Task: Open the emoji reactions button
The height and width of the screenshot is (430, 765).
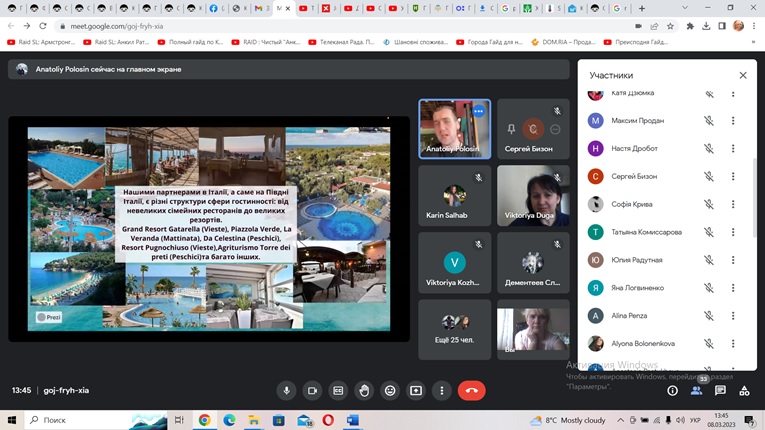Action: (x=390, y=390)
